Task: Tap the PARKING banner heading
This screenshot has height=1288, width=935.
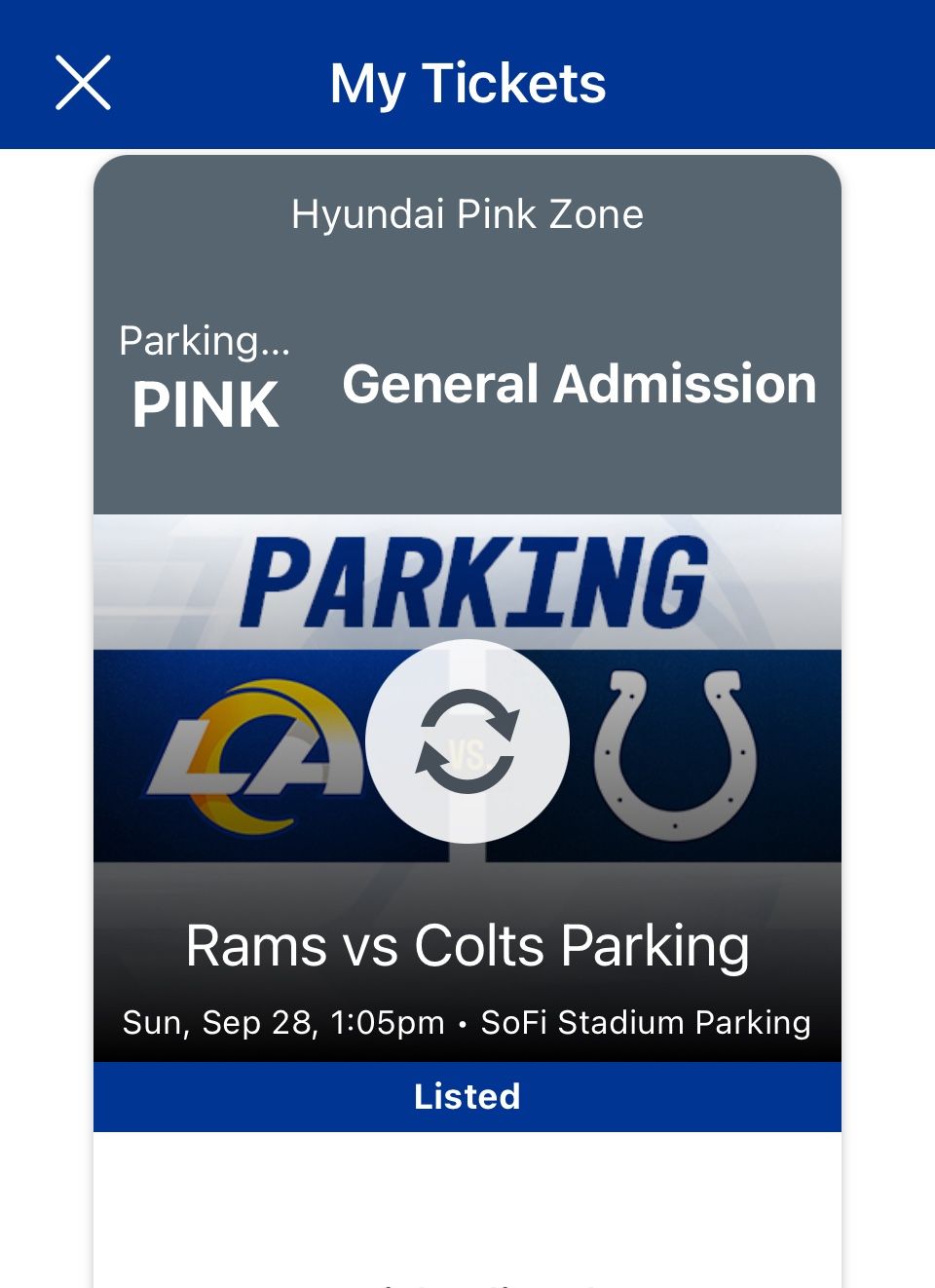Action: (474, 583)
